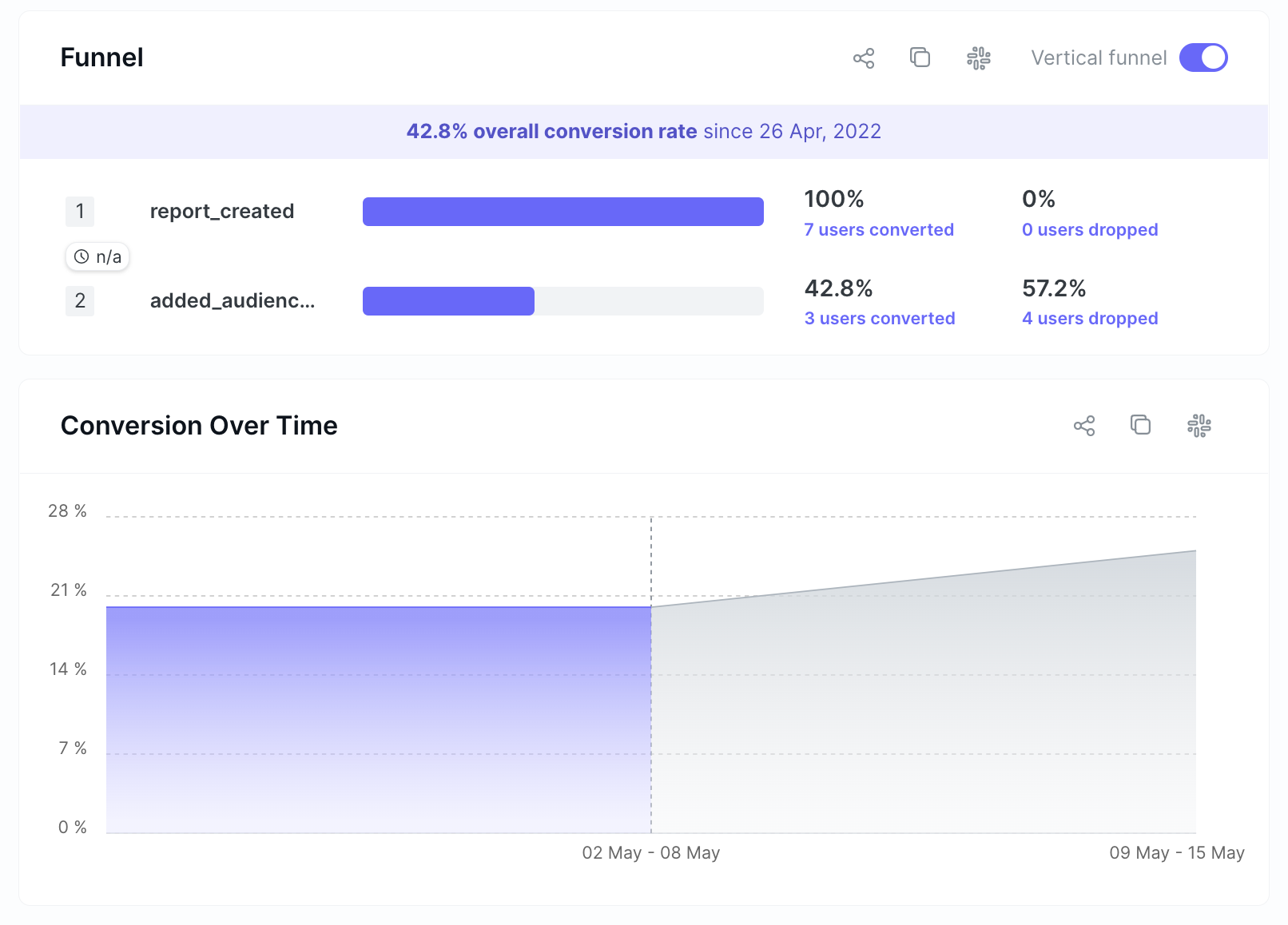Copy the Funnel chart
Viewport: 1288px width, 925px height.
[x=920, y=58]
